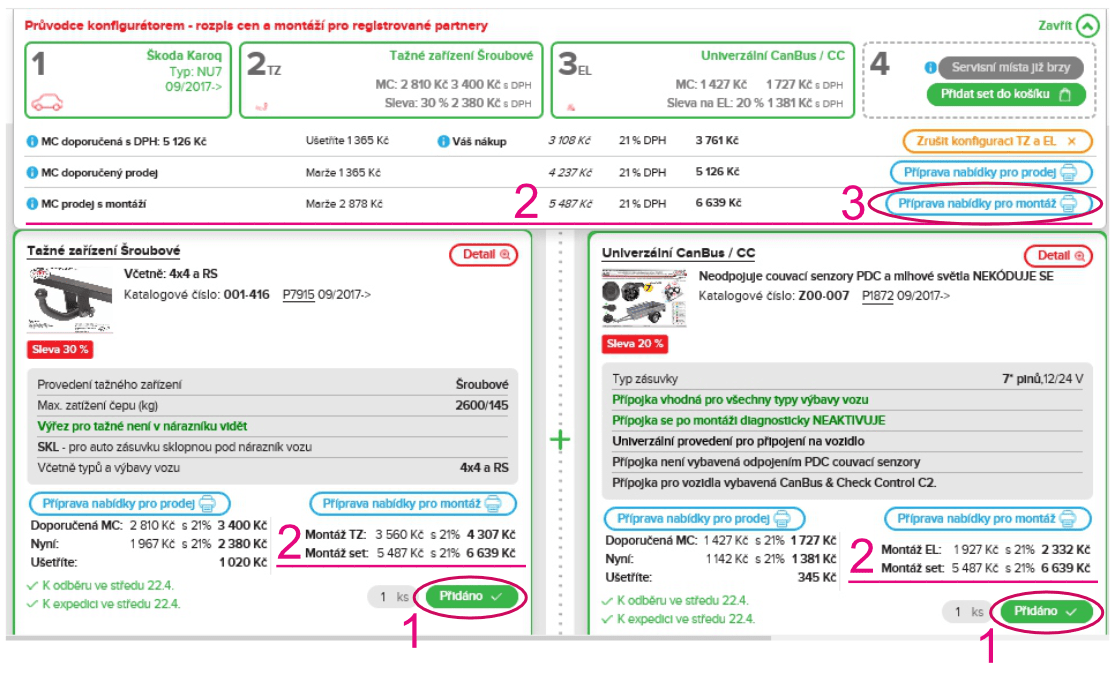Screen dimensions: 1119x673
Task: Open the P7915 catalog link
Action: point(298,295)
